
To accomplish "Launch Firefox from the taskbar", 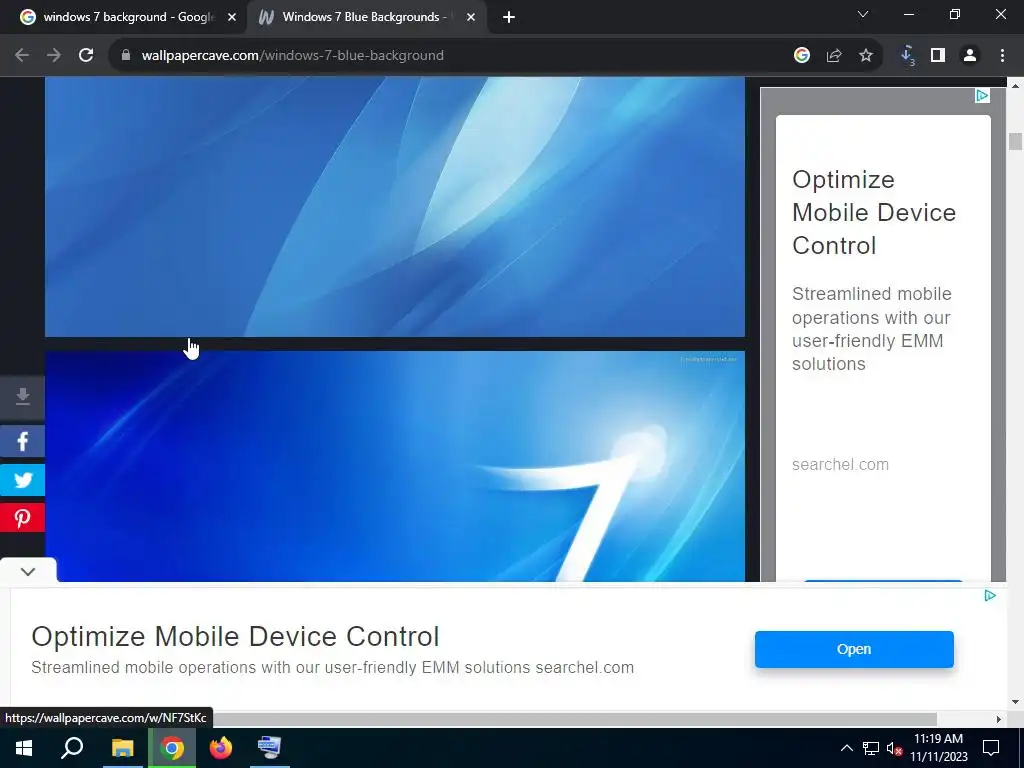I will tap(221, 748).
